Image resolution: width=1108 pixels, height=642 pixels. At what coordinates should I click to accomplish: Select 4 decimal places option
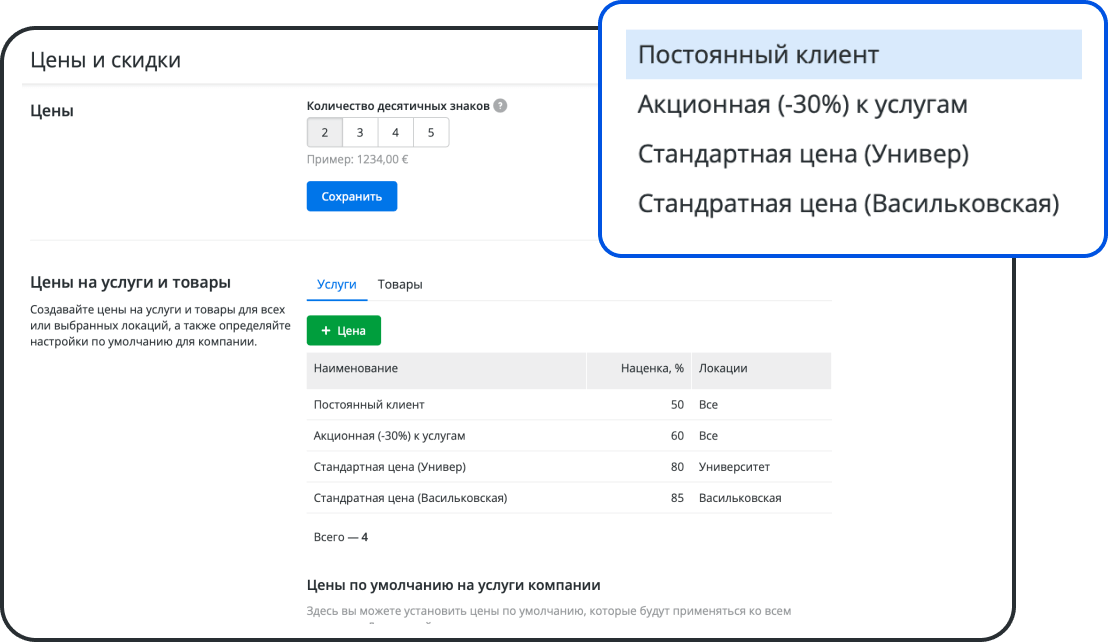394,131
